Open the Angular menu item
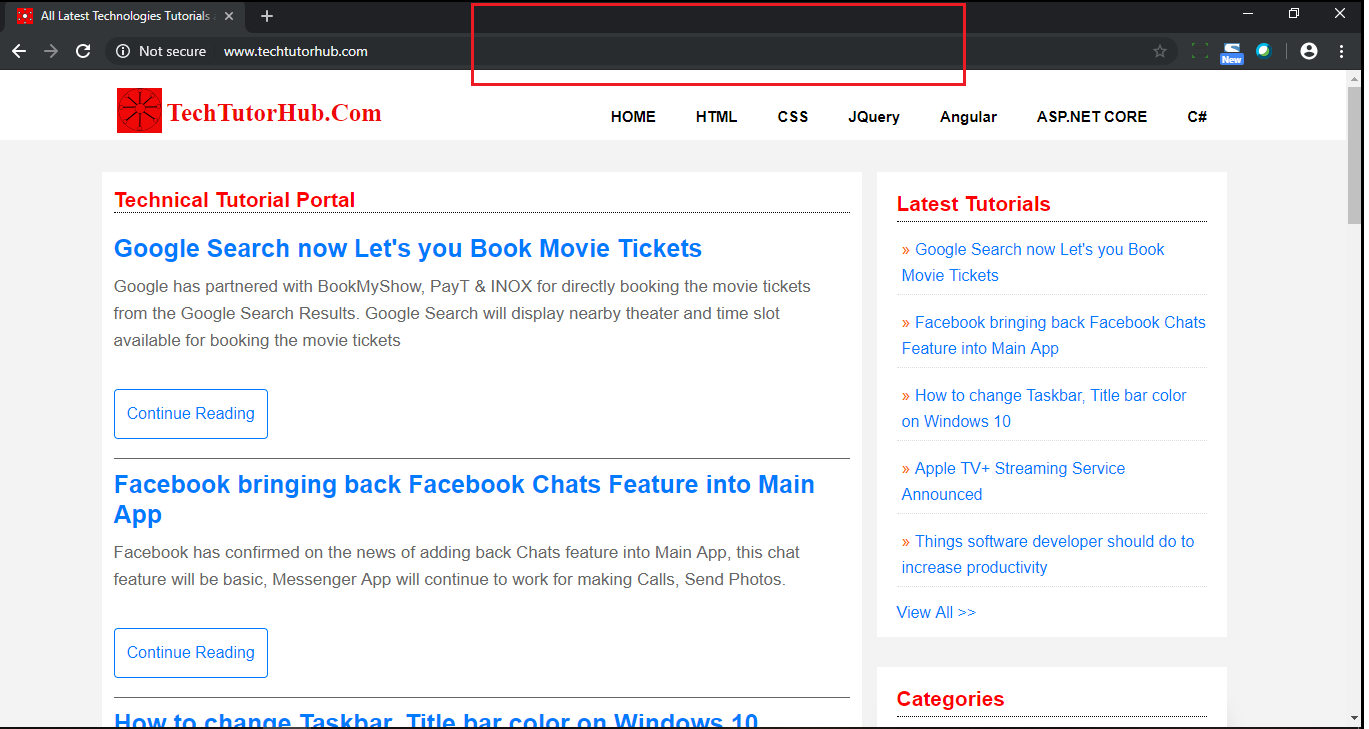The width and height of the screenshot is (1369, 729). point(968,117)
